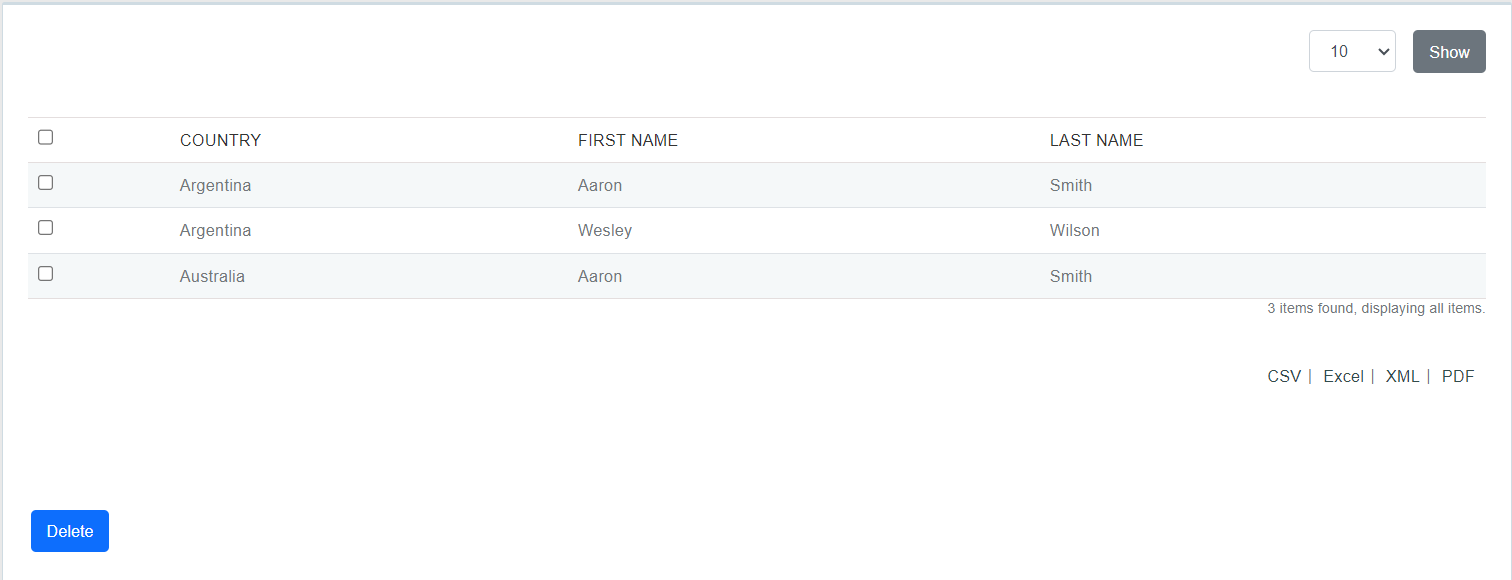
Task: Tick the select-all checkbox in table header
Action: (45, 138)
